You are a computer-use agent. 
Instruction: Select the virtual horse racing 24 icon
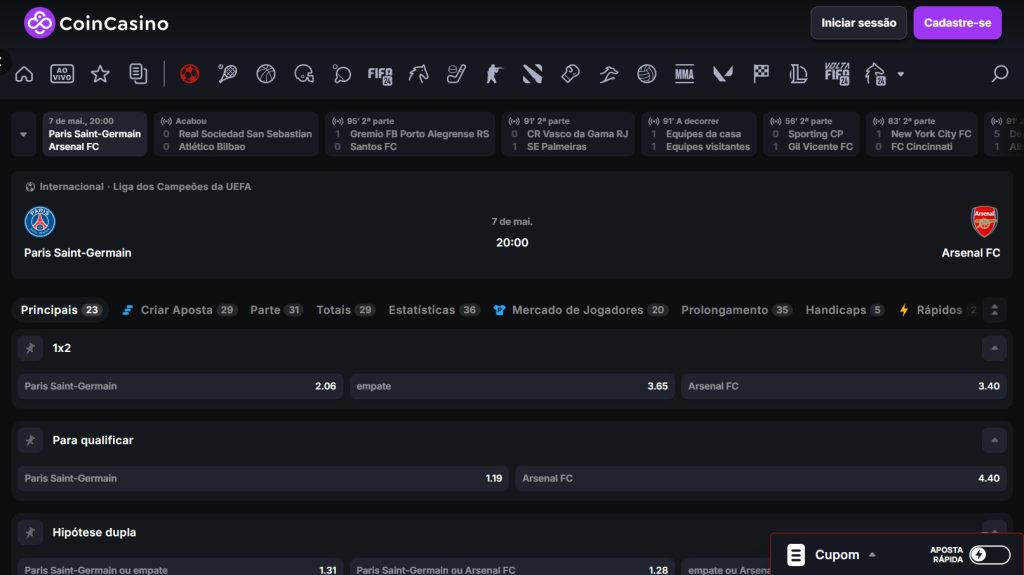click(875, 74)
